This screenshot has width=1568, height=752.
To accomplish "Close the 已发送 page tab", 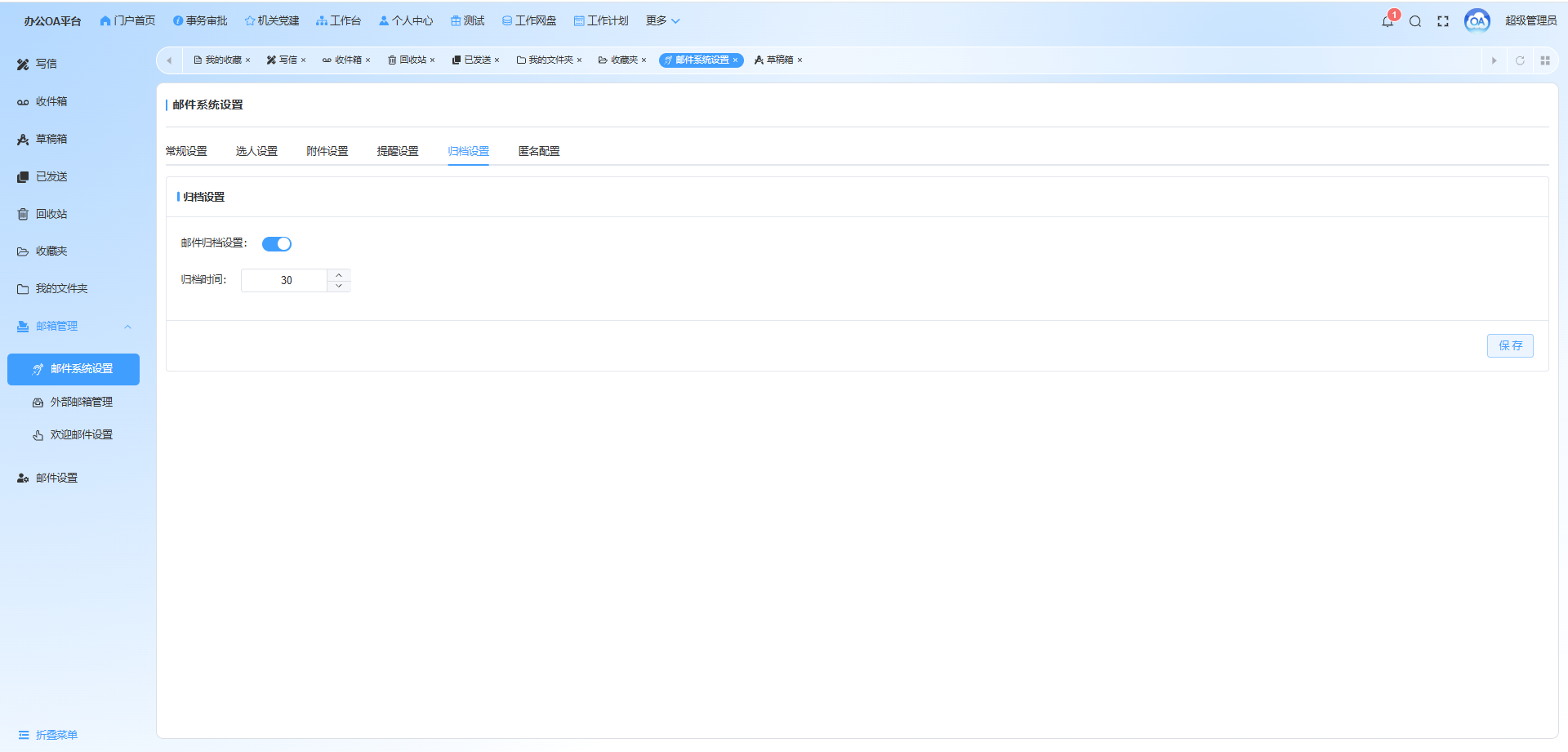I will (x=497, y=60).
